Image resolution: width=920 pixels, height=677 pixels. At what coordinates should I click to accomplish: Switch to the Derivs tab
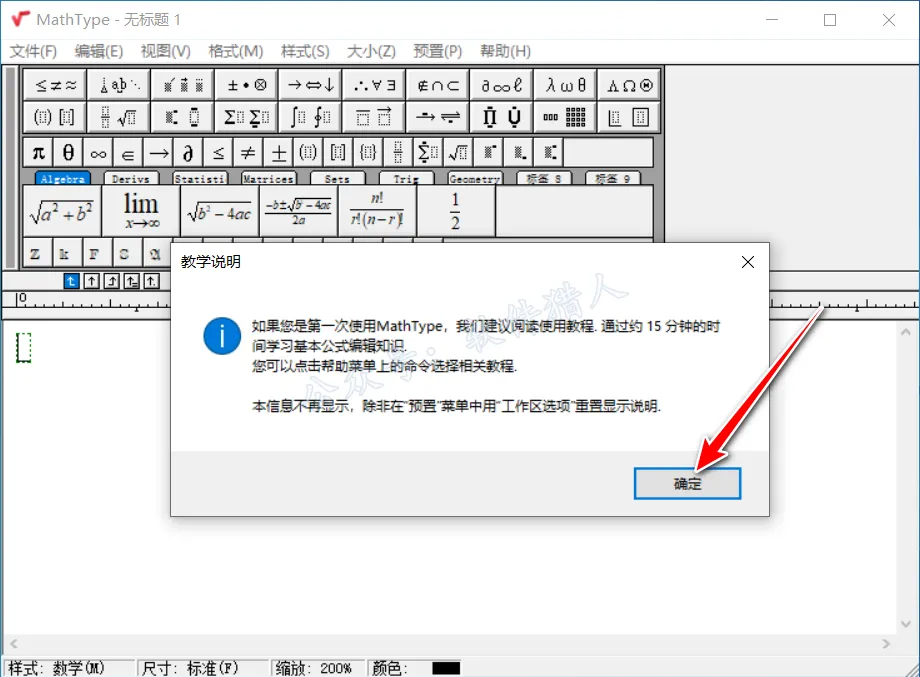click(x=131, y=178)
